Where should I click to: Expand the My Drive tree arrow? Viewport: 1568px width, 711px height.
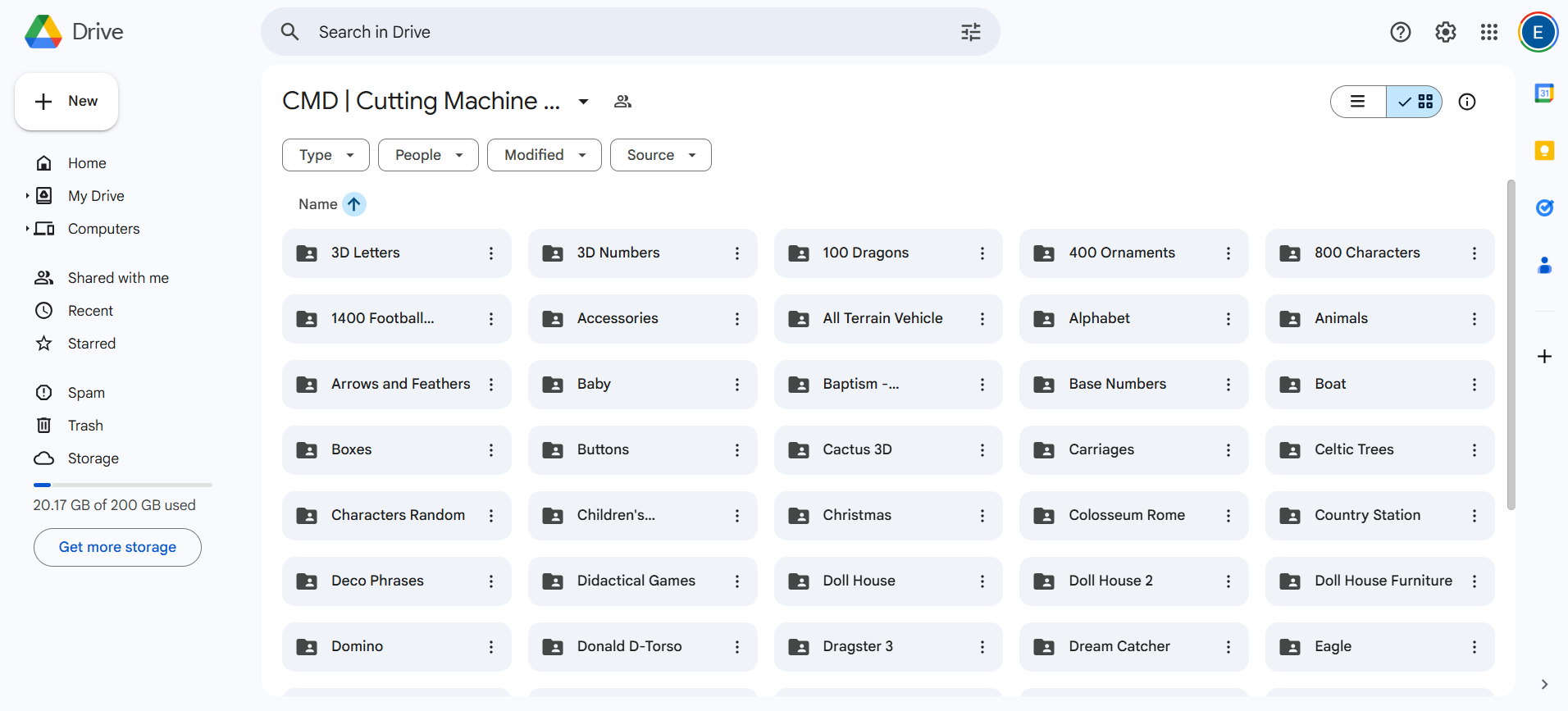(x=27, y=196)
